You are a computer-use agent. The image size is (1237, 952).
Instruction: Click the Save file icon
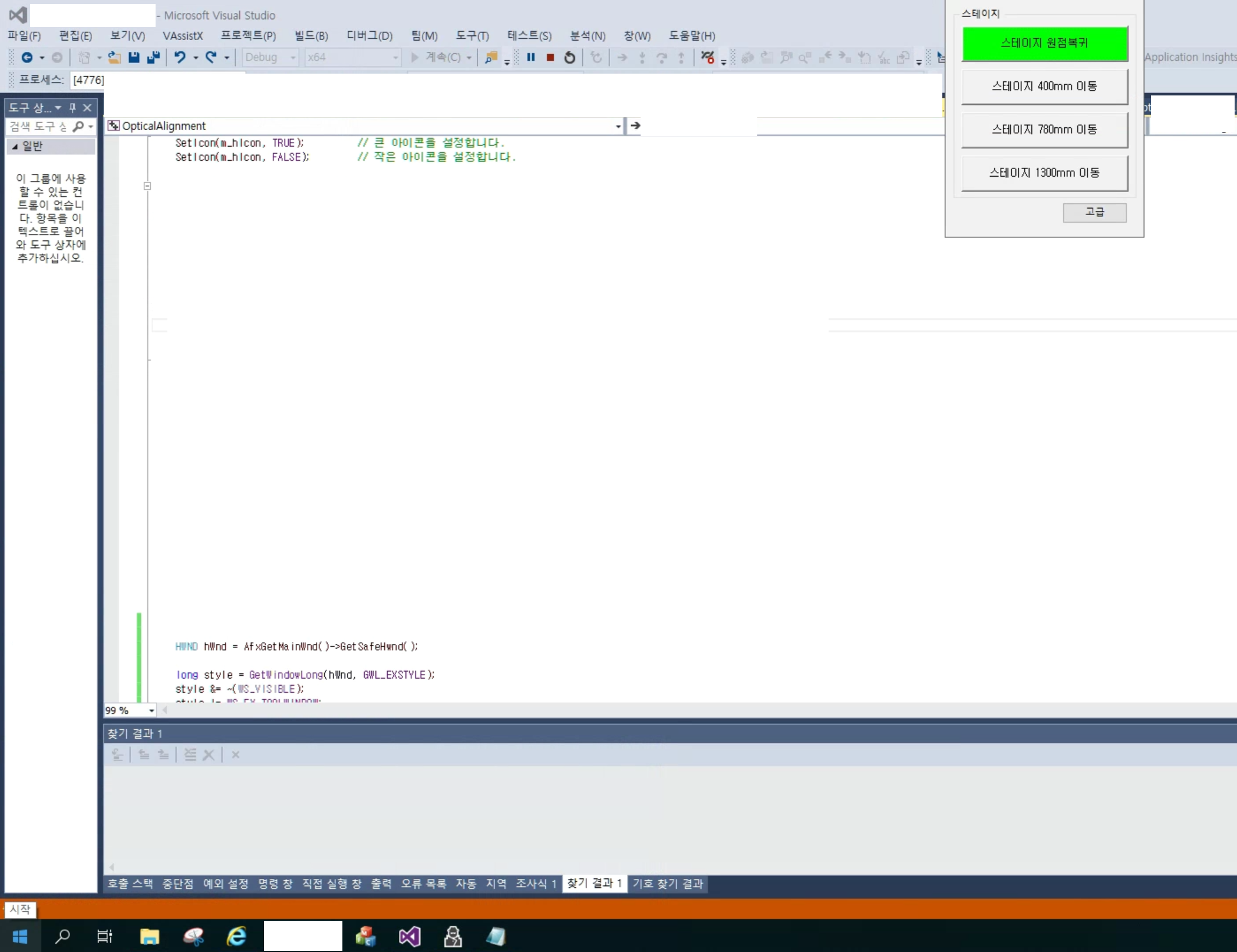134,57
